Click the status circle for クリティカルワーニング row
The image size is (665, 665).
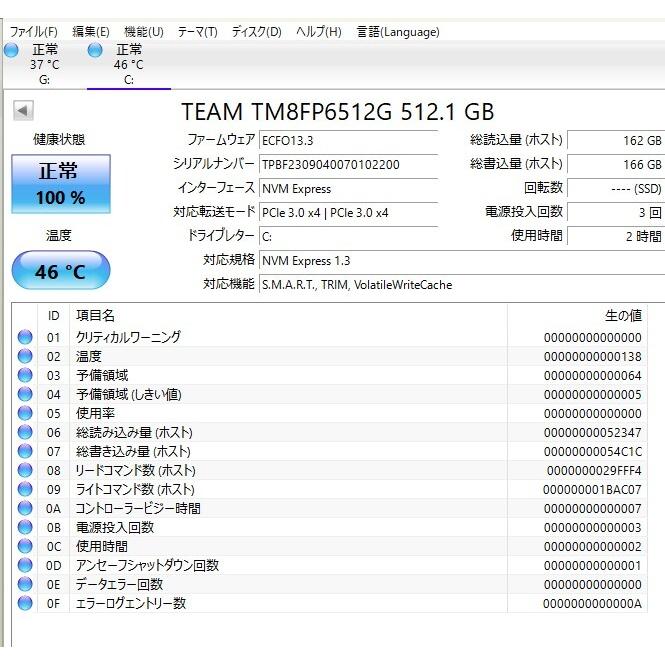point(25,338)
